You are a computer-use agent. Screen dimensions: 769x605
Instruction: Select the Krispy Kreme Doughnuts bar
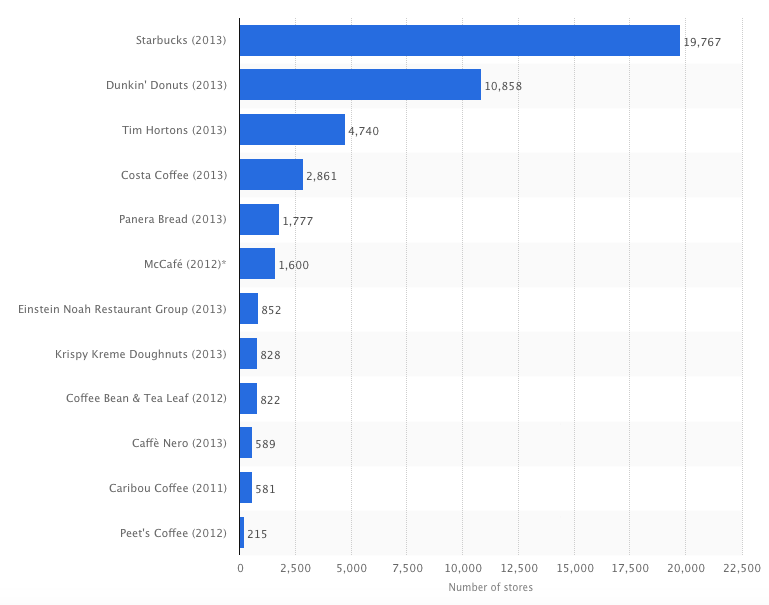(248, 353)
